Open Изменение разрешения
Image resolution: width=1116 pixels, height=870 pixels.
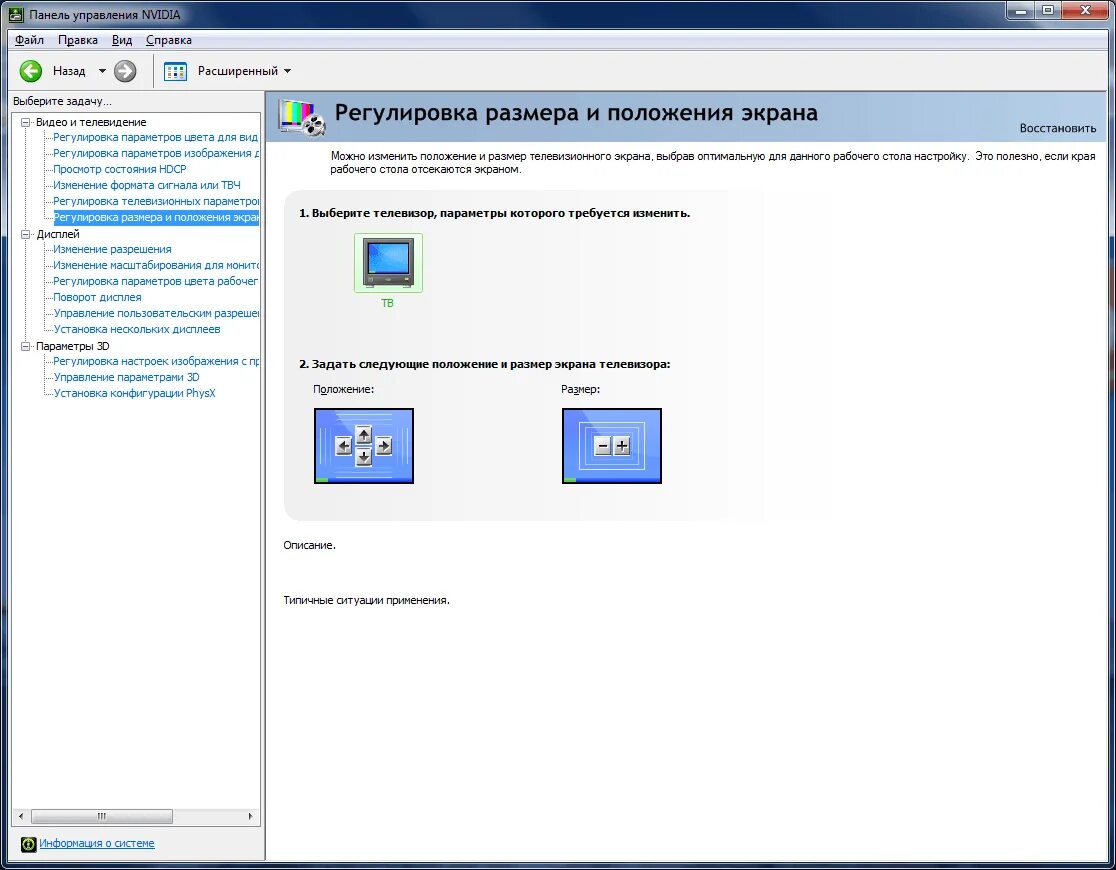(x=112, y=249)
